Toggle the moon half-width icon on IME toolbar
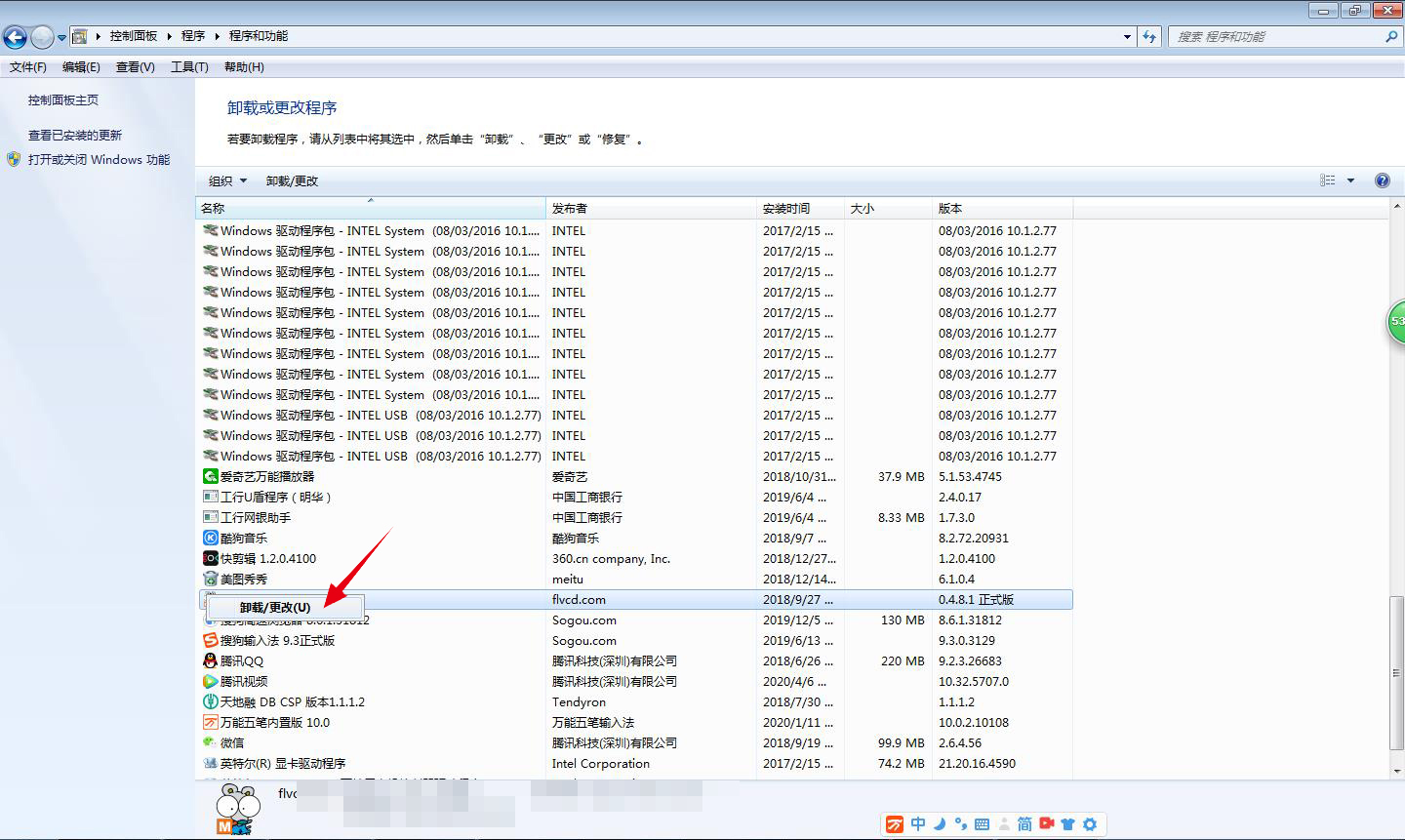This screenshot has height=840, width=1405. (x=940, y=824)
